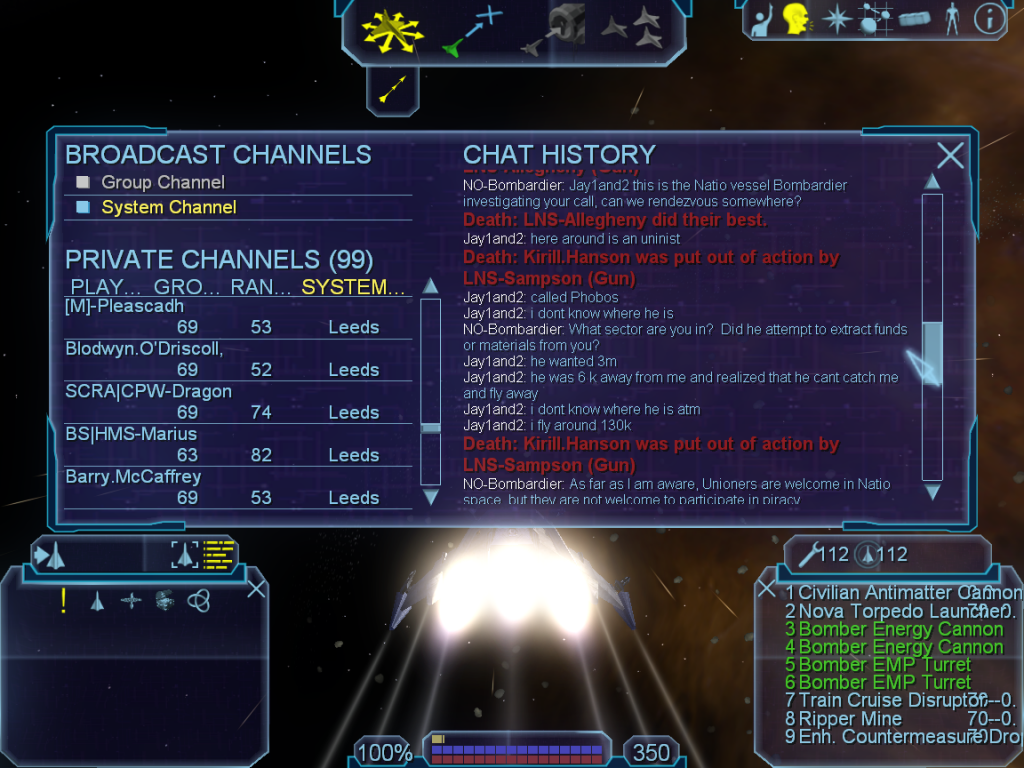Close the Chat History window

[x=950, y=156]
